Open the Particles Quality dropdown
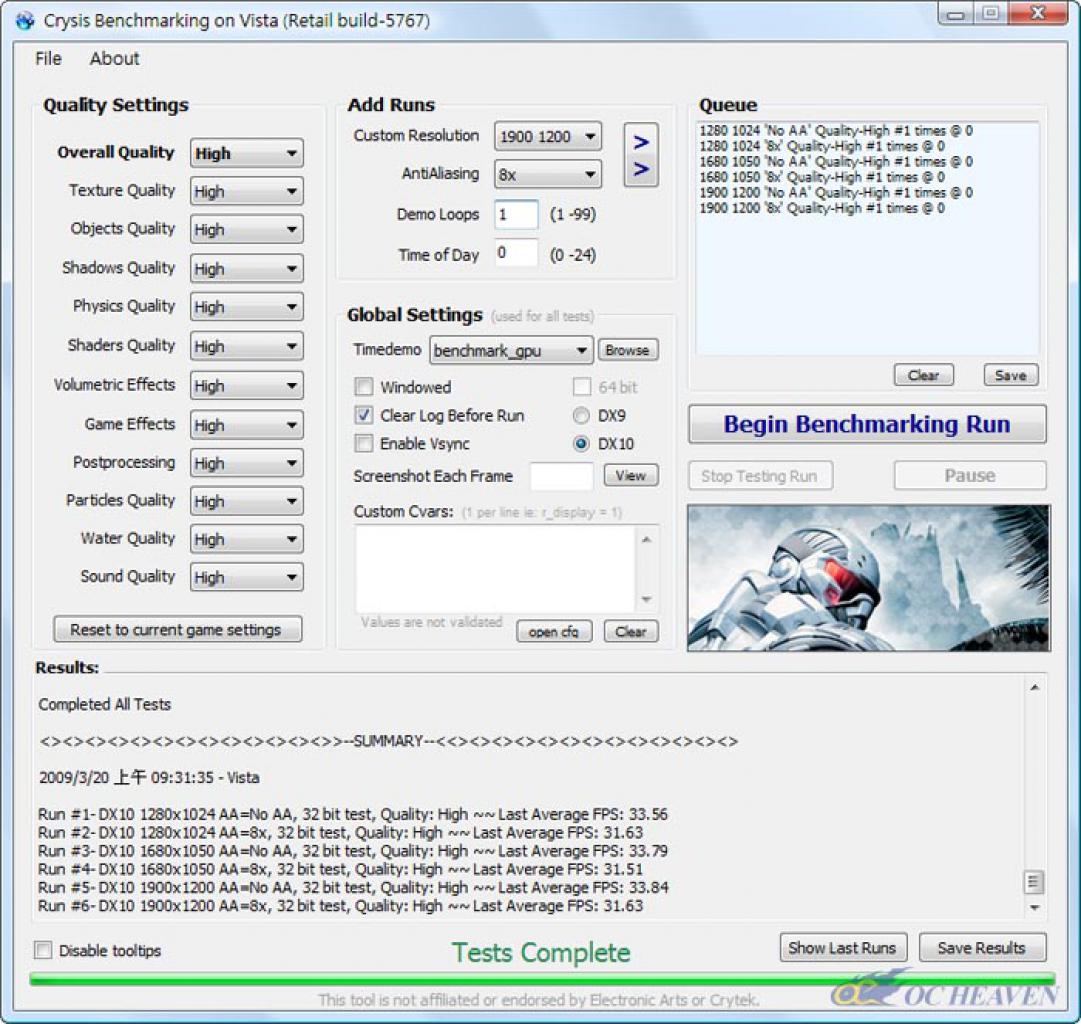 pos(246,501)
